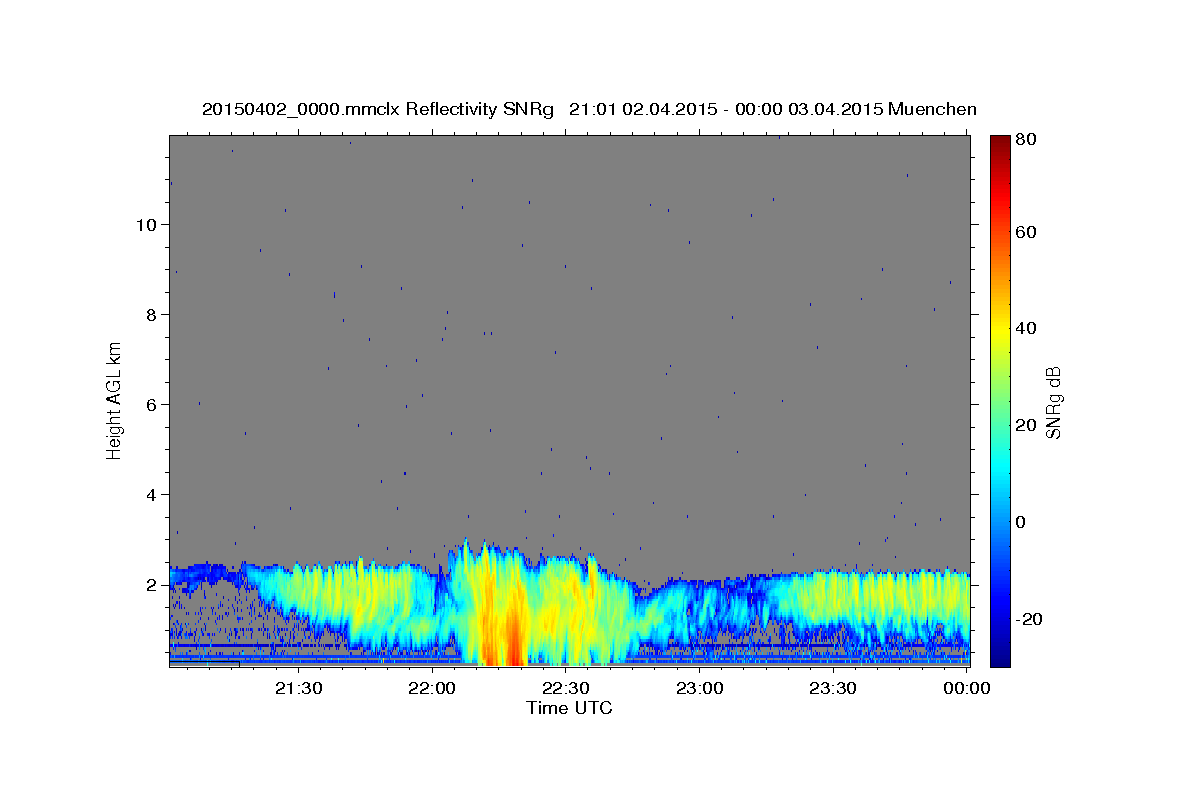This screenshot has height=800, width=1200.
Task: Click colorbar value 20 (positive)
Action: tap(1027, 425)
